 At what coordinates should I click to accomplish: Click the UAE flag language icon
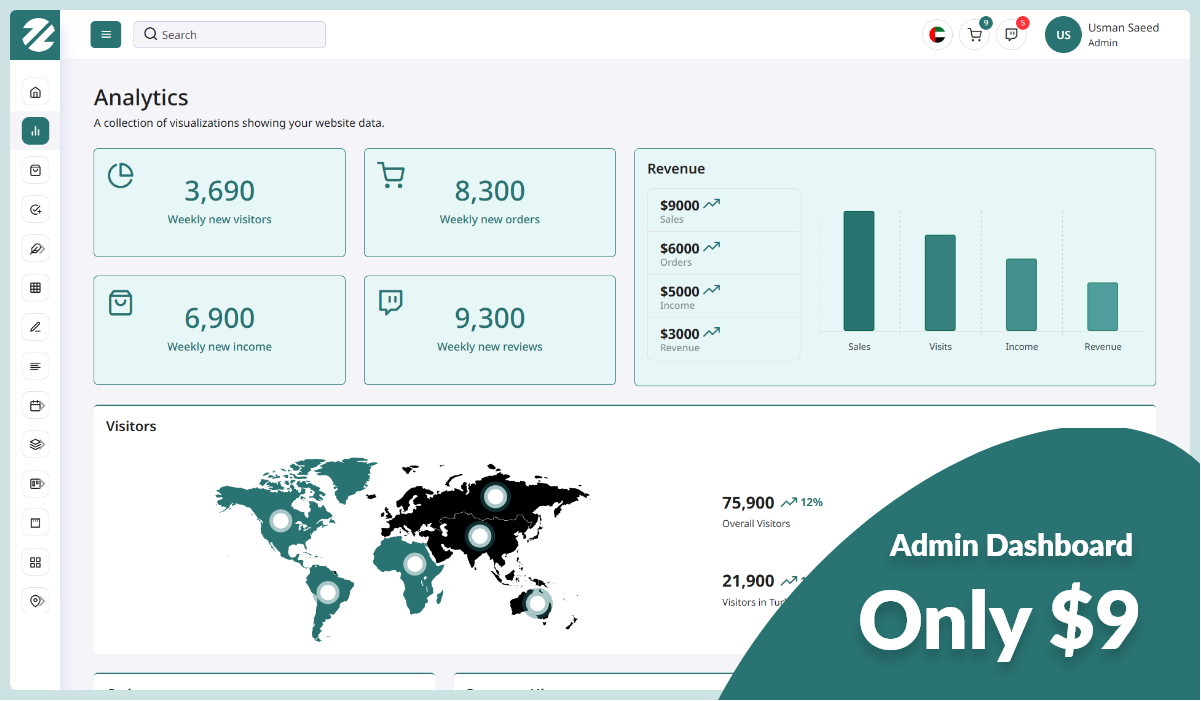937,34
